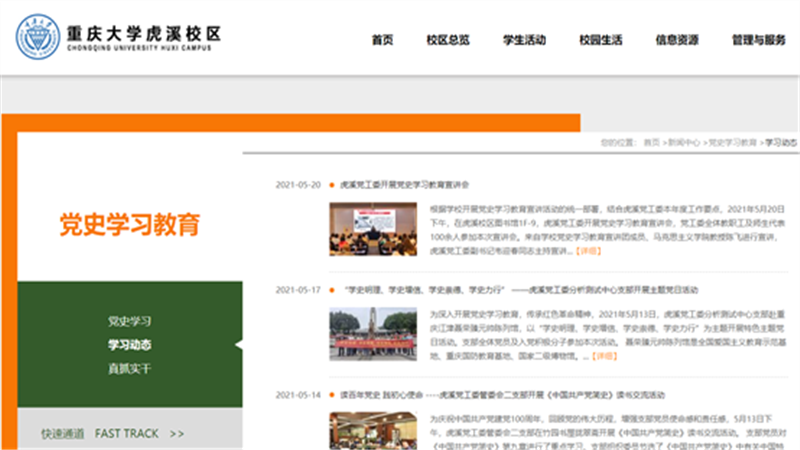Open the 管理与服务 navigation item
The height and width of the screenshot is (450, 800).
[759, 40]
